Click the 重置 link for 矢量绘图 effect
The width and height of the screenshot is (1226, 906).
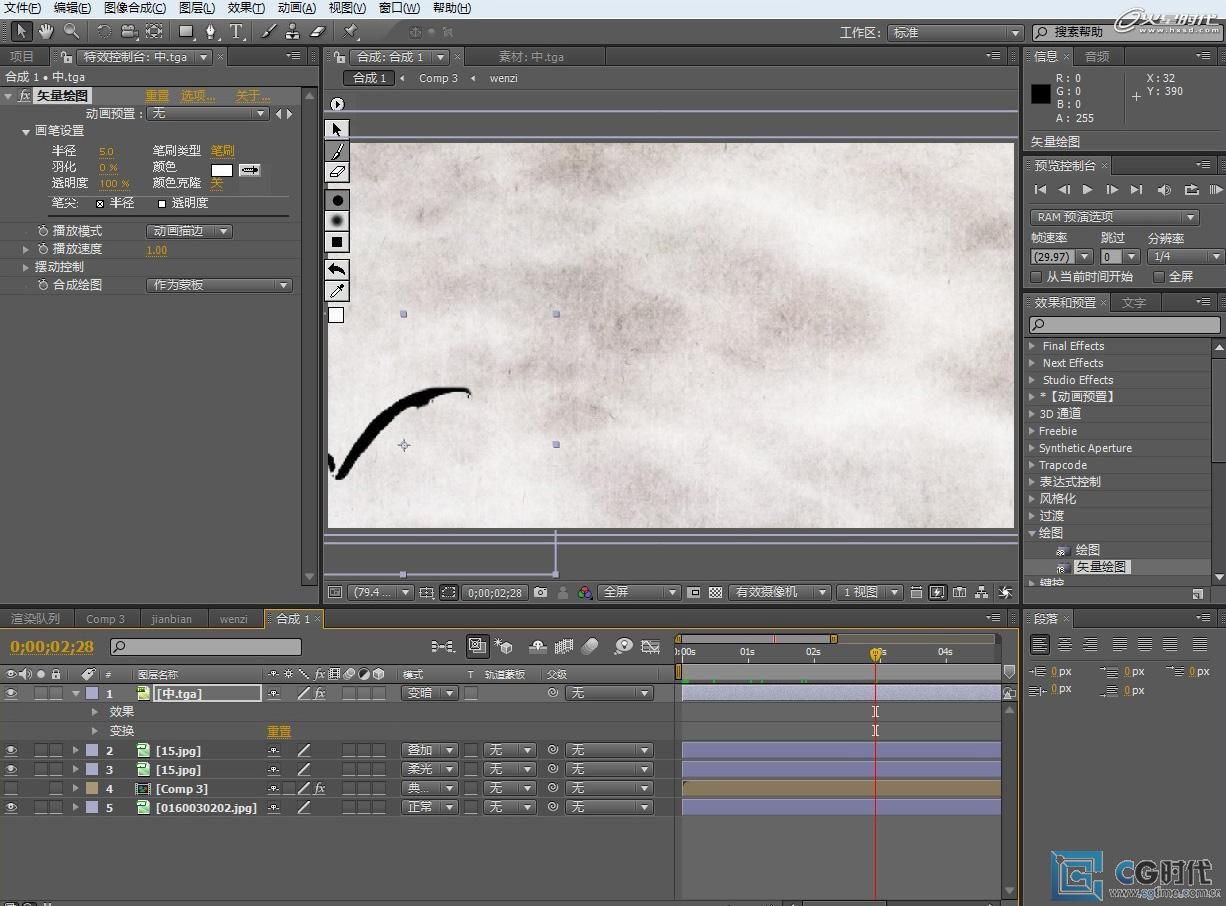(157, 96)
